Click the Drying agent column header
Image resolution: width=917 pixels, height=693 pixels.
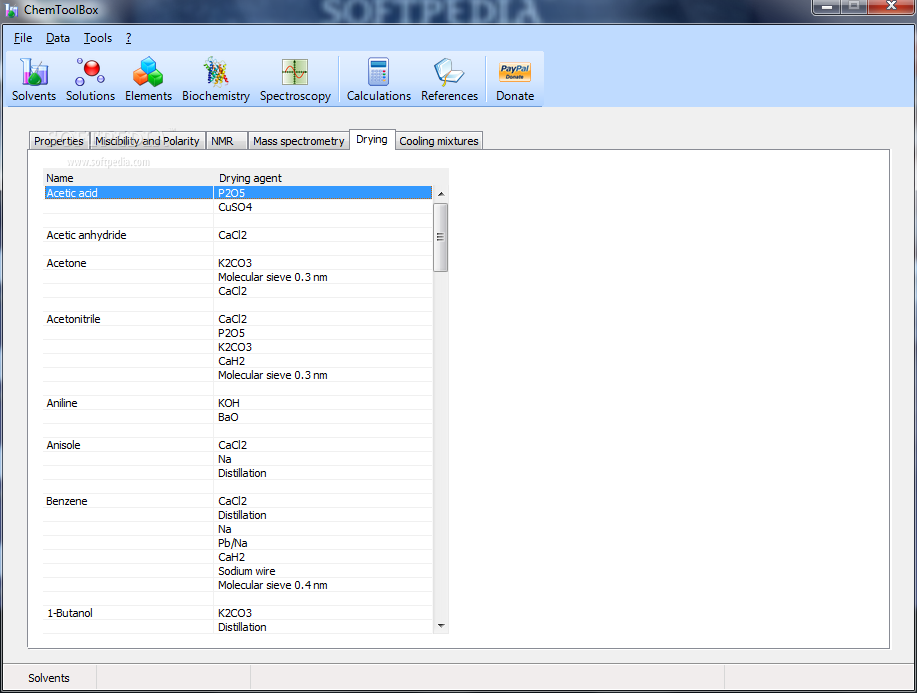coord(250,178)
